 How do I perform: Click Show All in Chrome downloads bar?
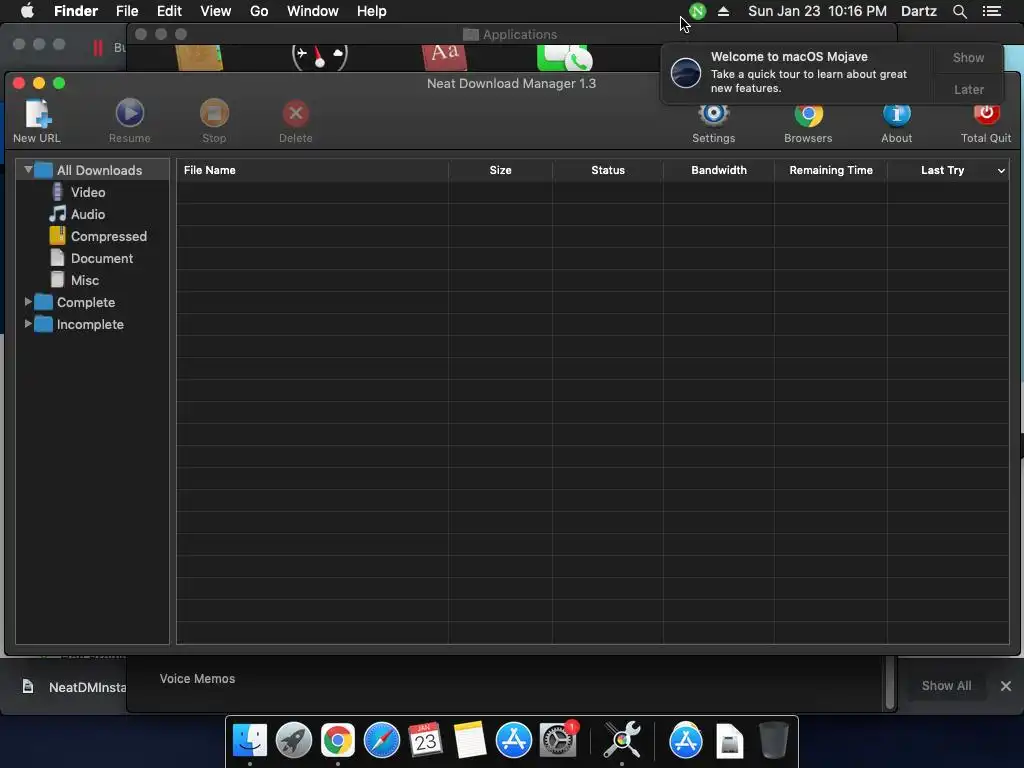coord(946,686)
